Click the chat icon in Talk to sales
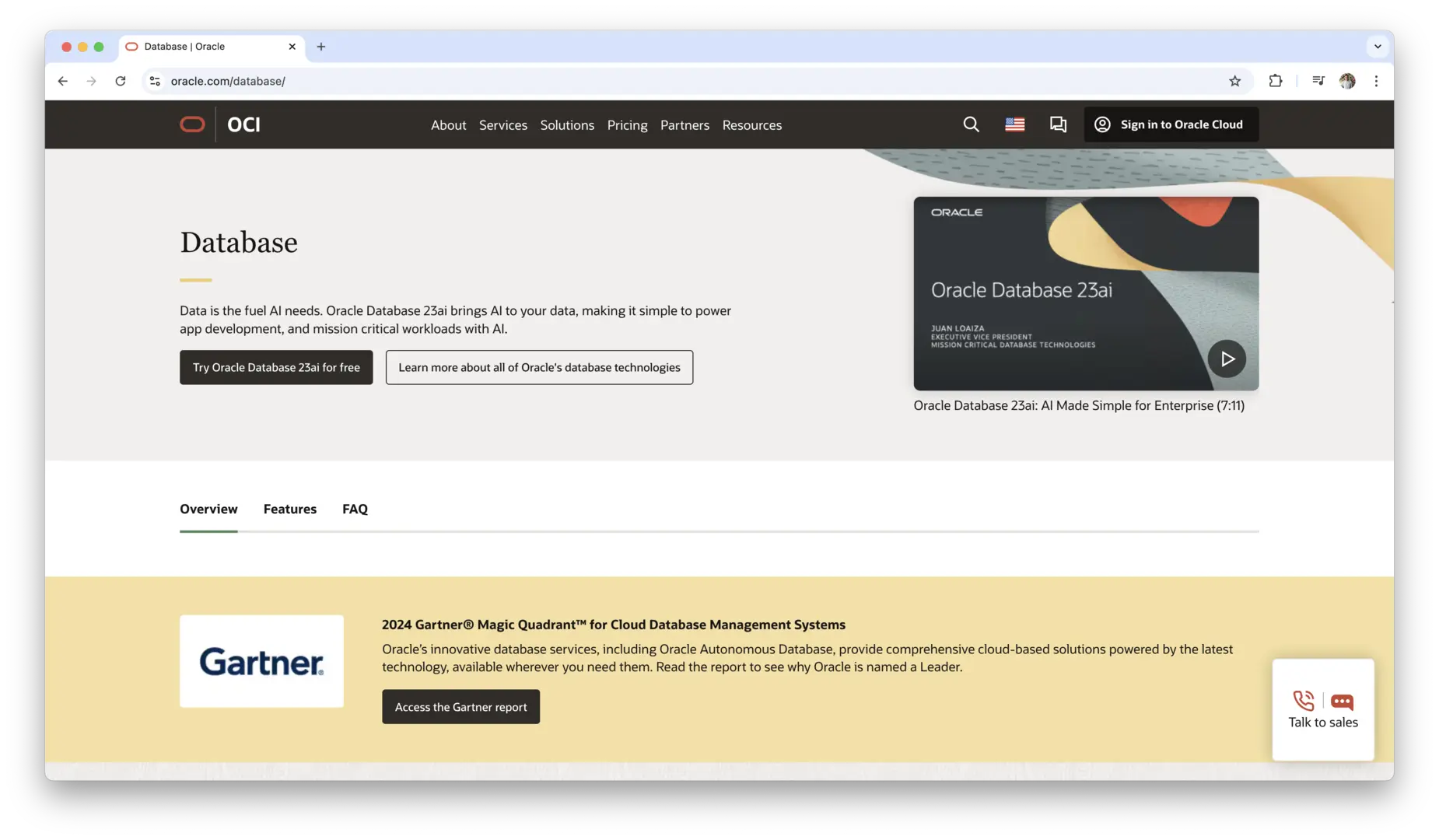 pyautogui.click(x=1342, y=702)
